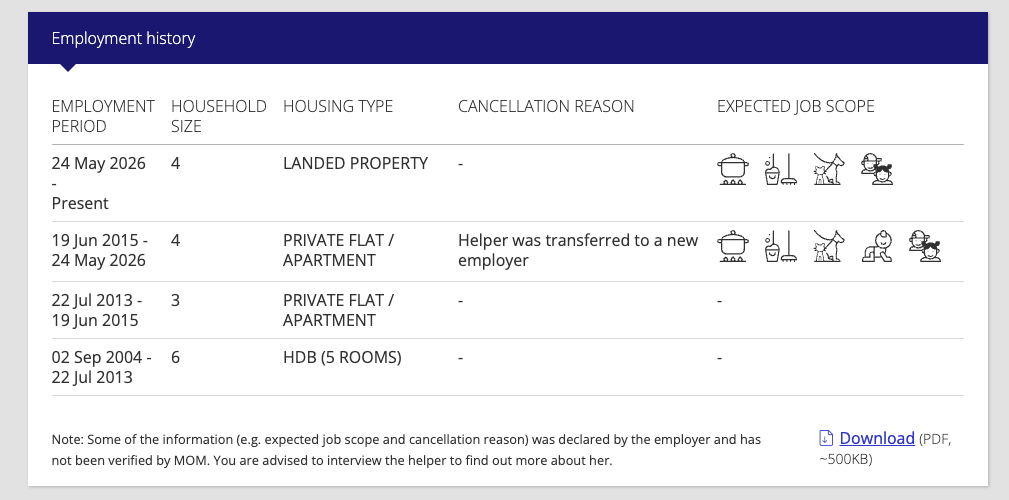The image size is (1009, 500).
Task: Click the Expected Job Scope column header
Action: (x=795, y=106)
